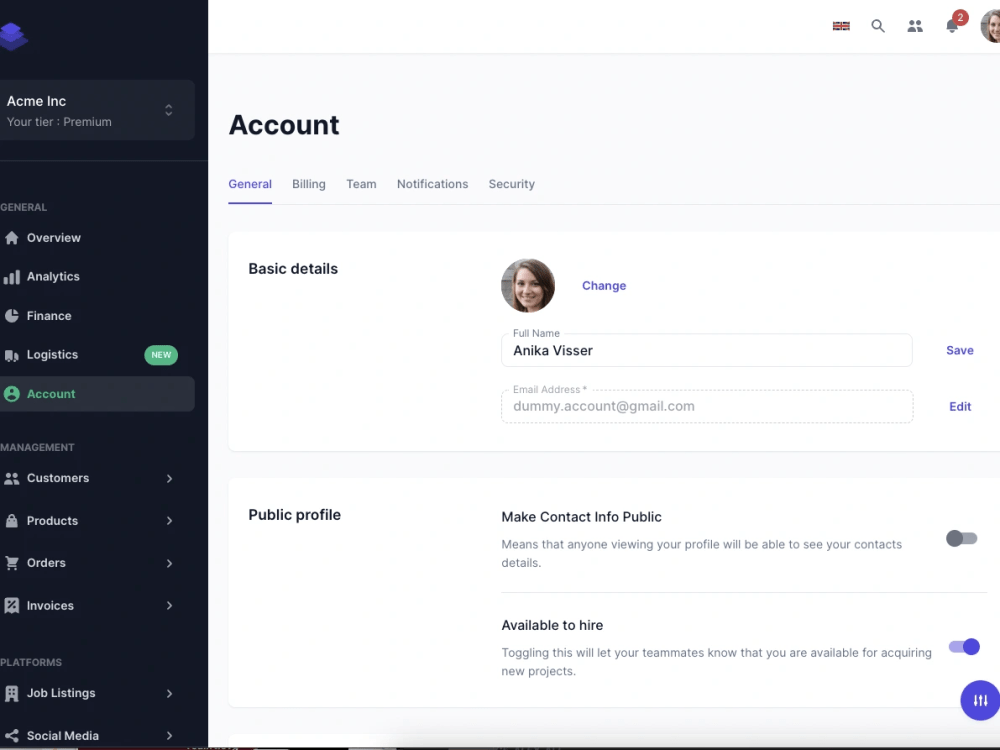This screenshot has height=750, width=1000.
Task: Click the "Basic details" section title
Action: 293,269
